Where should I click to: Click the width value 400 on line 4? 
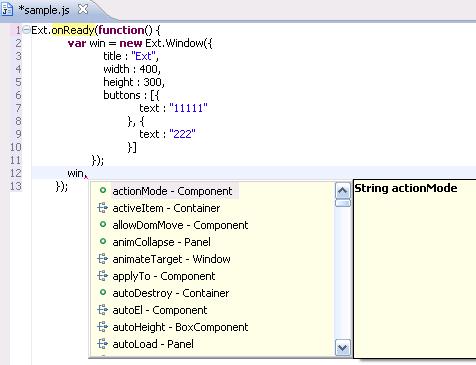coord(148,69)
